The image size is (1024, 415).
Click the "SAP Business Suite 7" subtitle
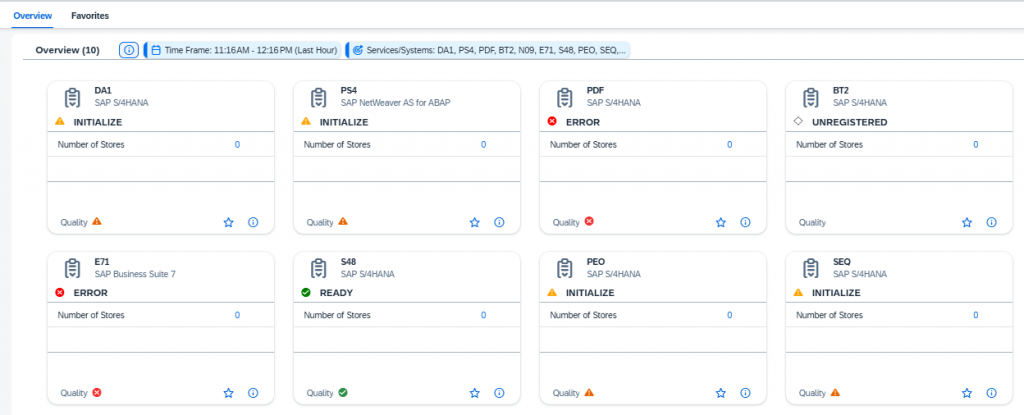coord(135,274)
